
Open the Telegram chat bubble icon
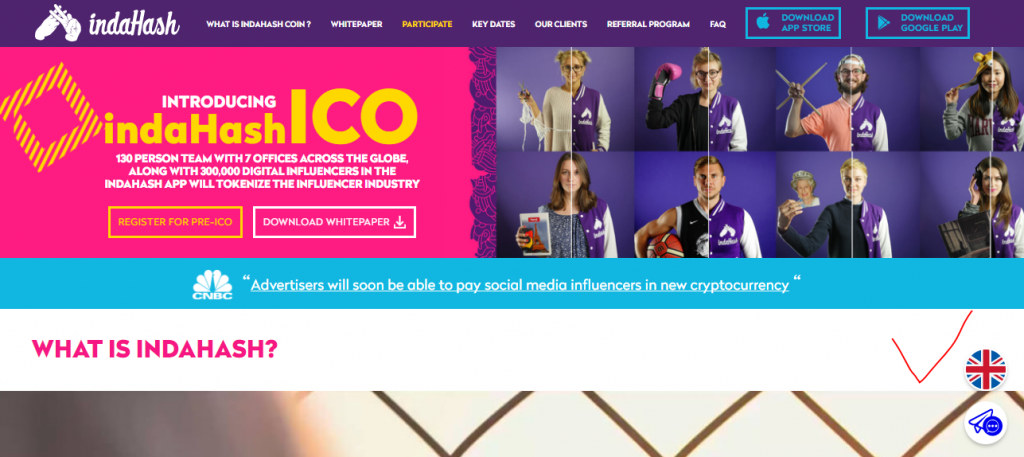[986, 424]
